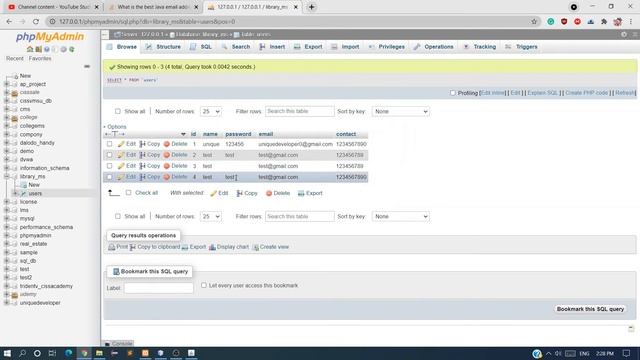Open the users table in sidebar
Viewport: 640px width, 360px height.
tap(35, 193)
